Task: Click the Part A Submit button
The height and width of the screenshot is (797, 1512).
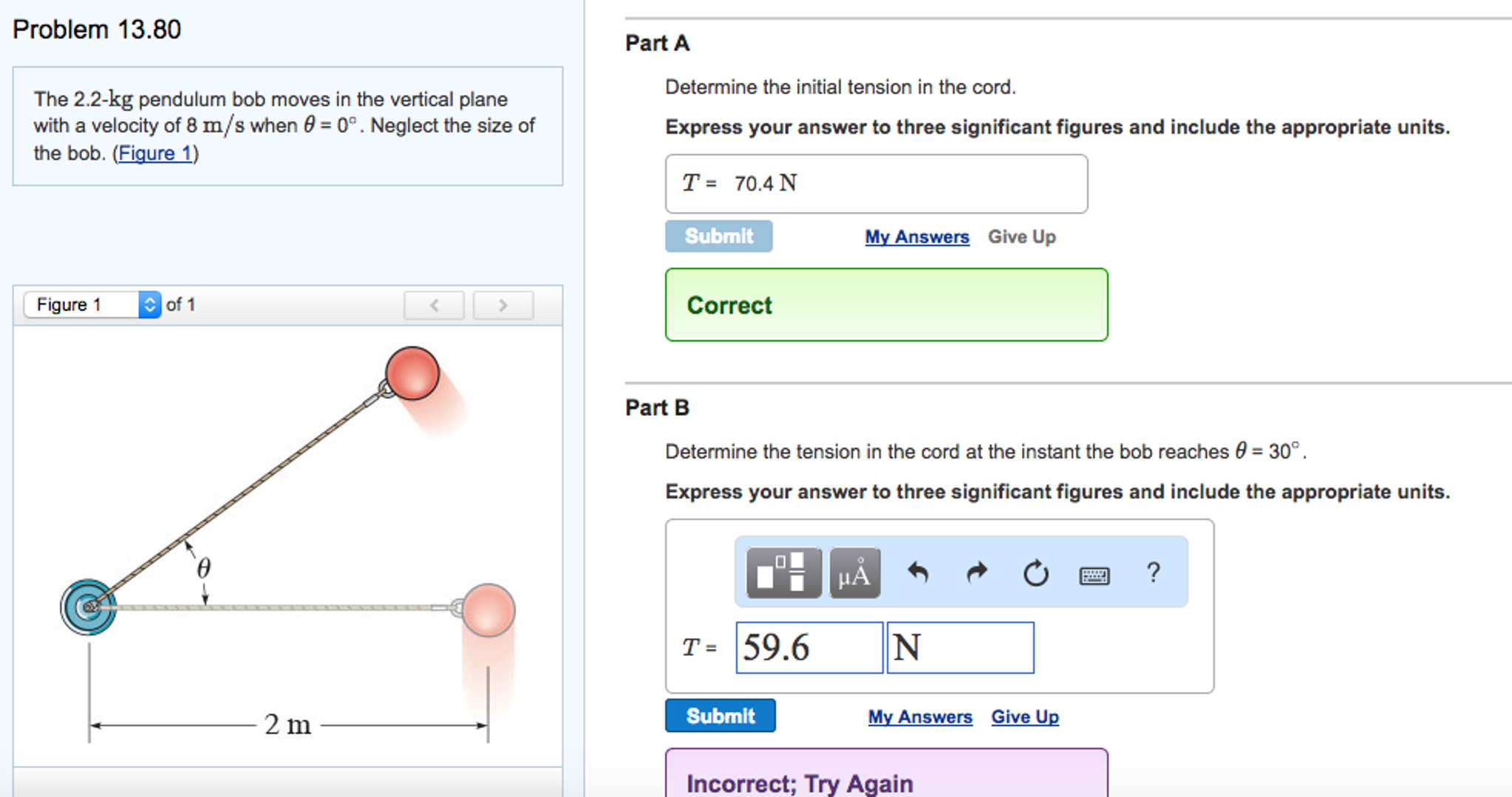Action: point(718,236)
